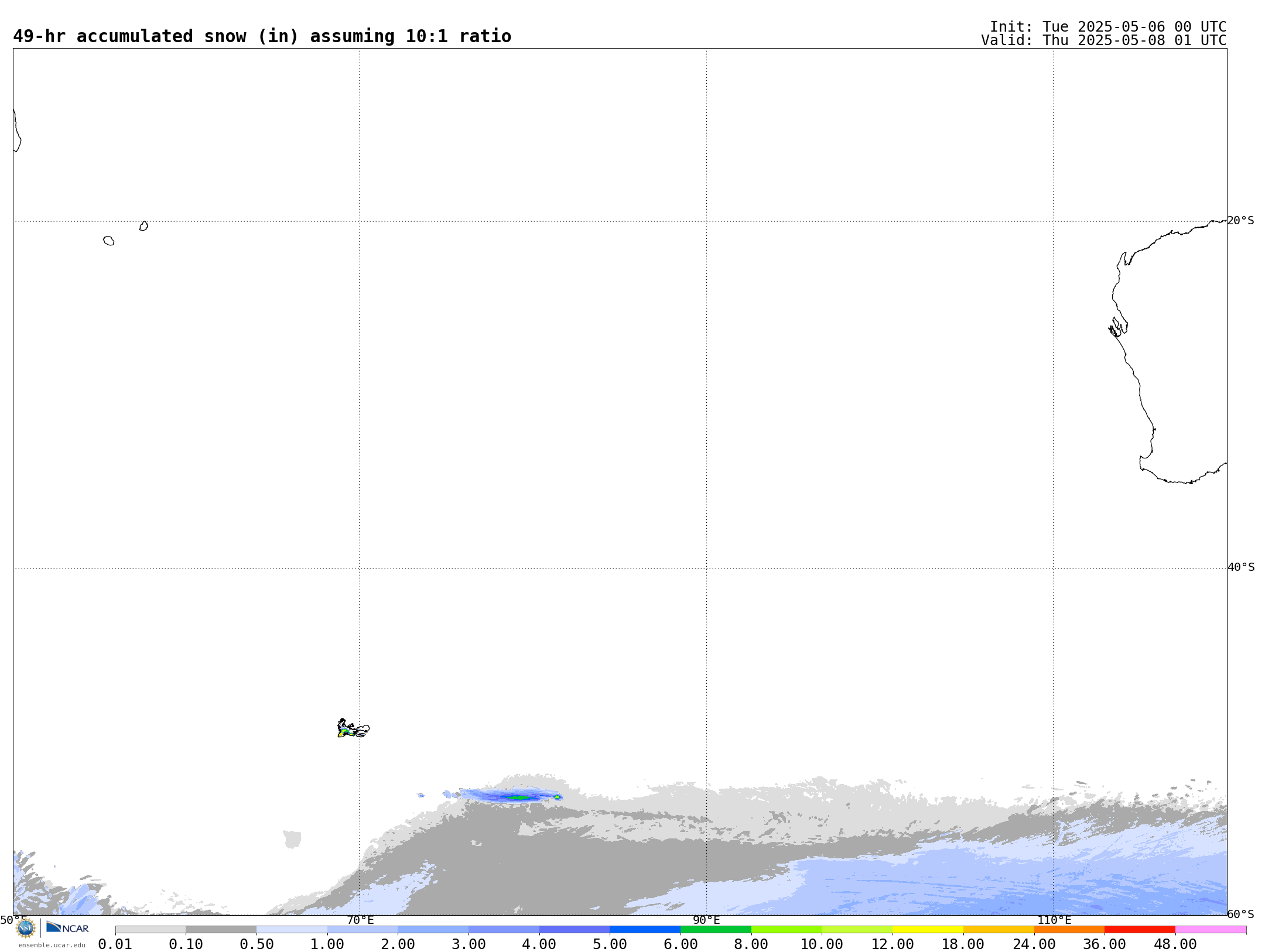Click the 'Valid: Thu 2025-05-08 01 UTC' text
The image size is (1265, 952).
1104,40
